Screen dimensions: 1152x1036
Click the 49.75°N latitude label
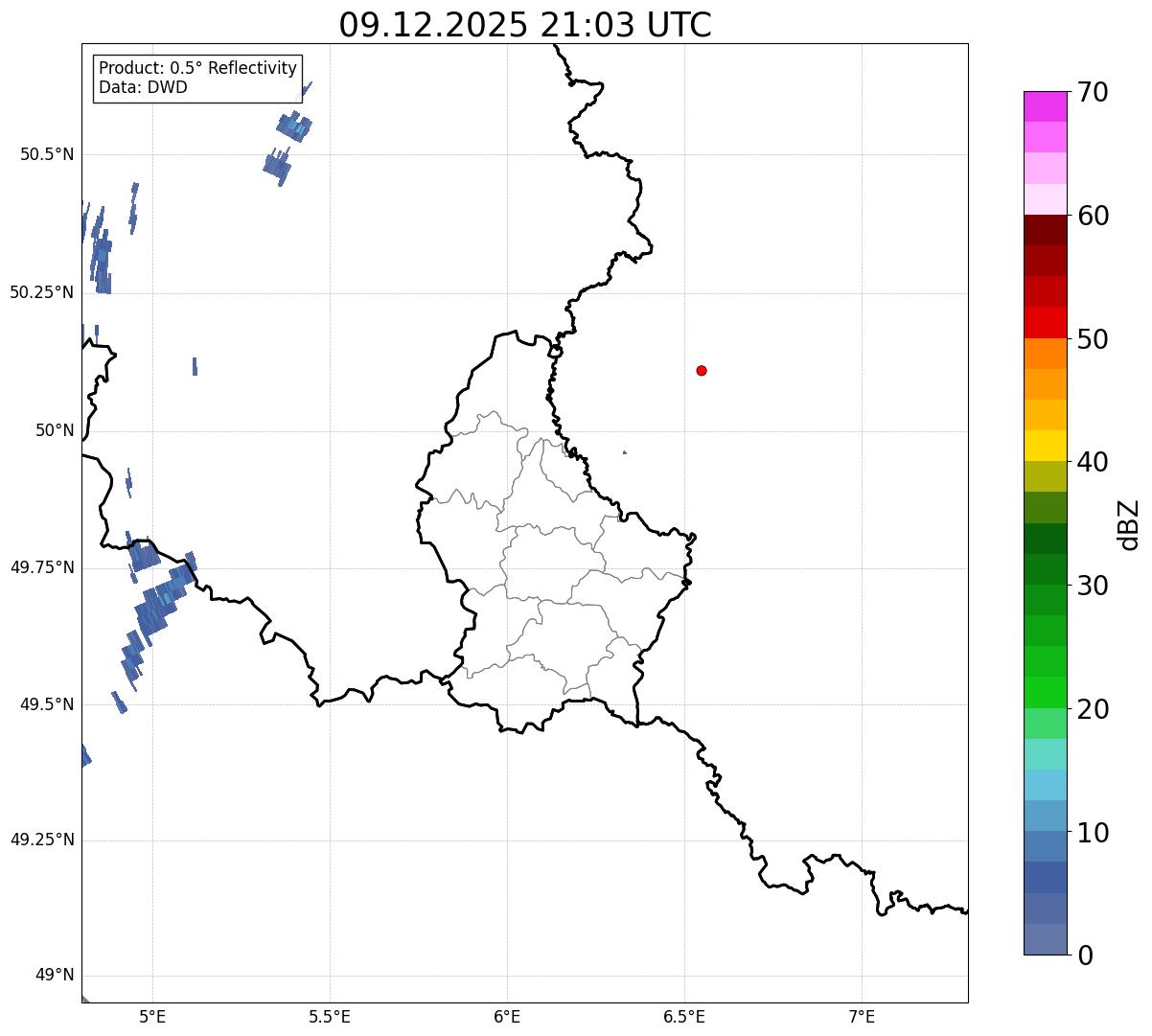point(42,567)
